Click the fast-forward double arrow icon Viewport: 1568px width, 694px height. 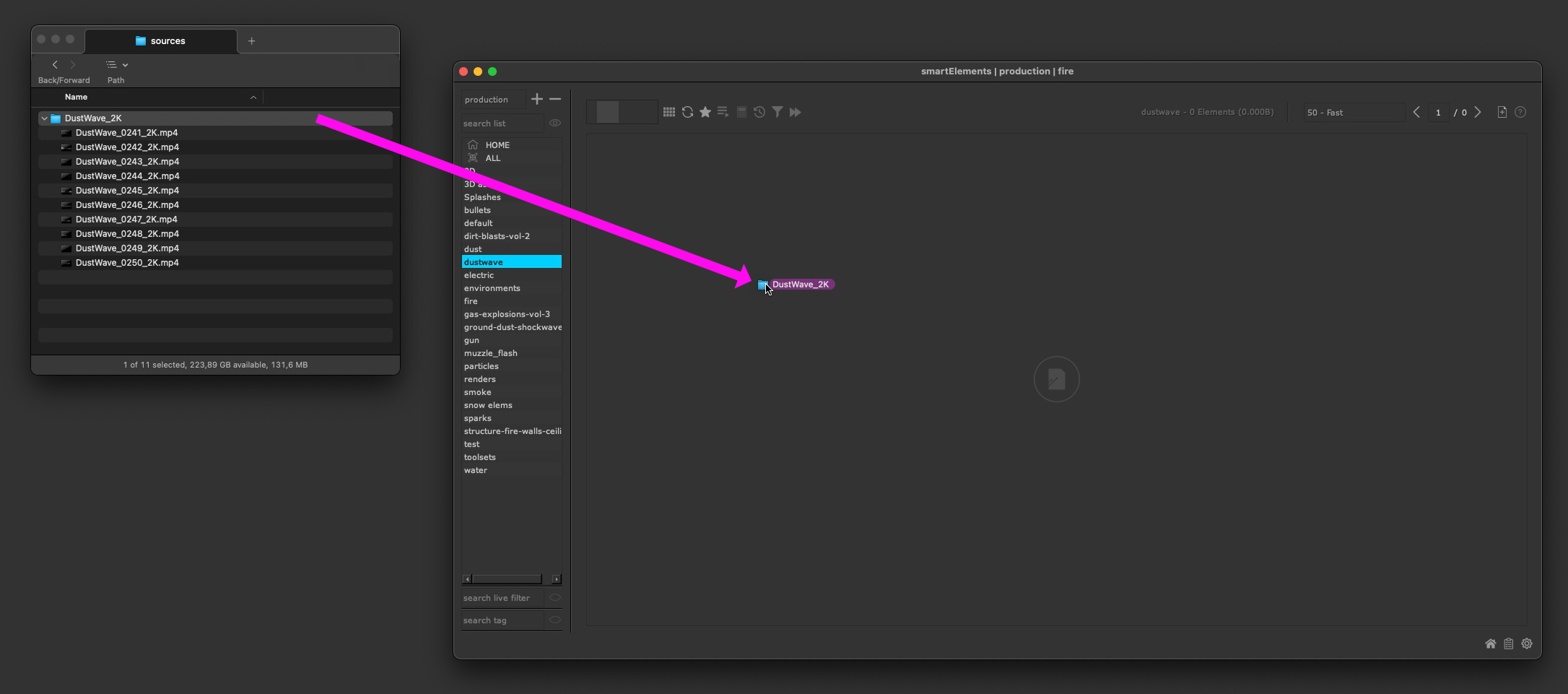[796, 112]
